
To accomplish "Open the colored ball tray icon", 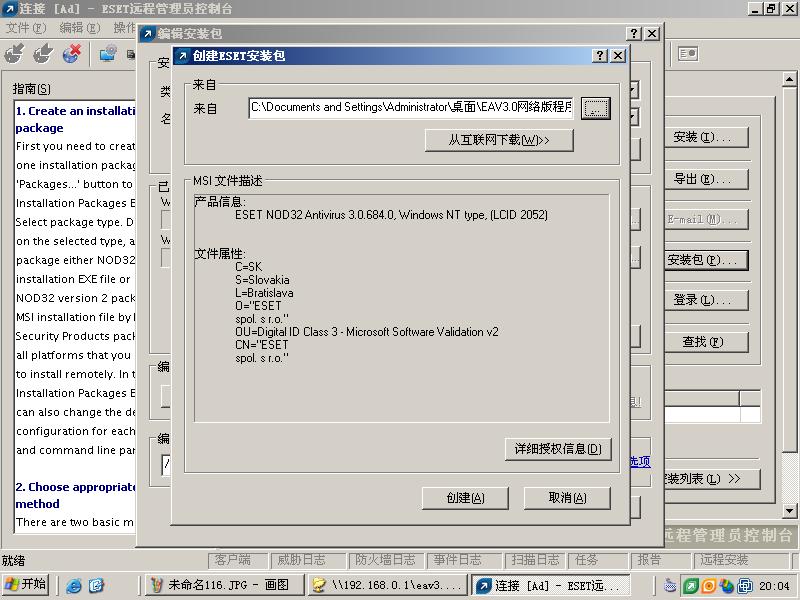I will click(x=728, y=585).
